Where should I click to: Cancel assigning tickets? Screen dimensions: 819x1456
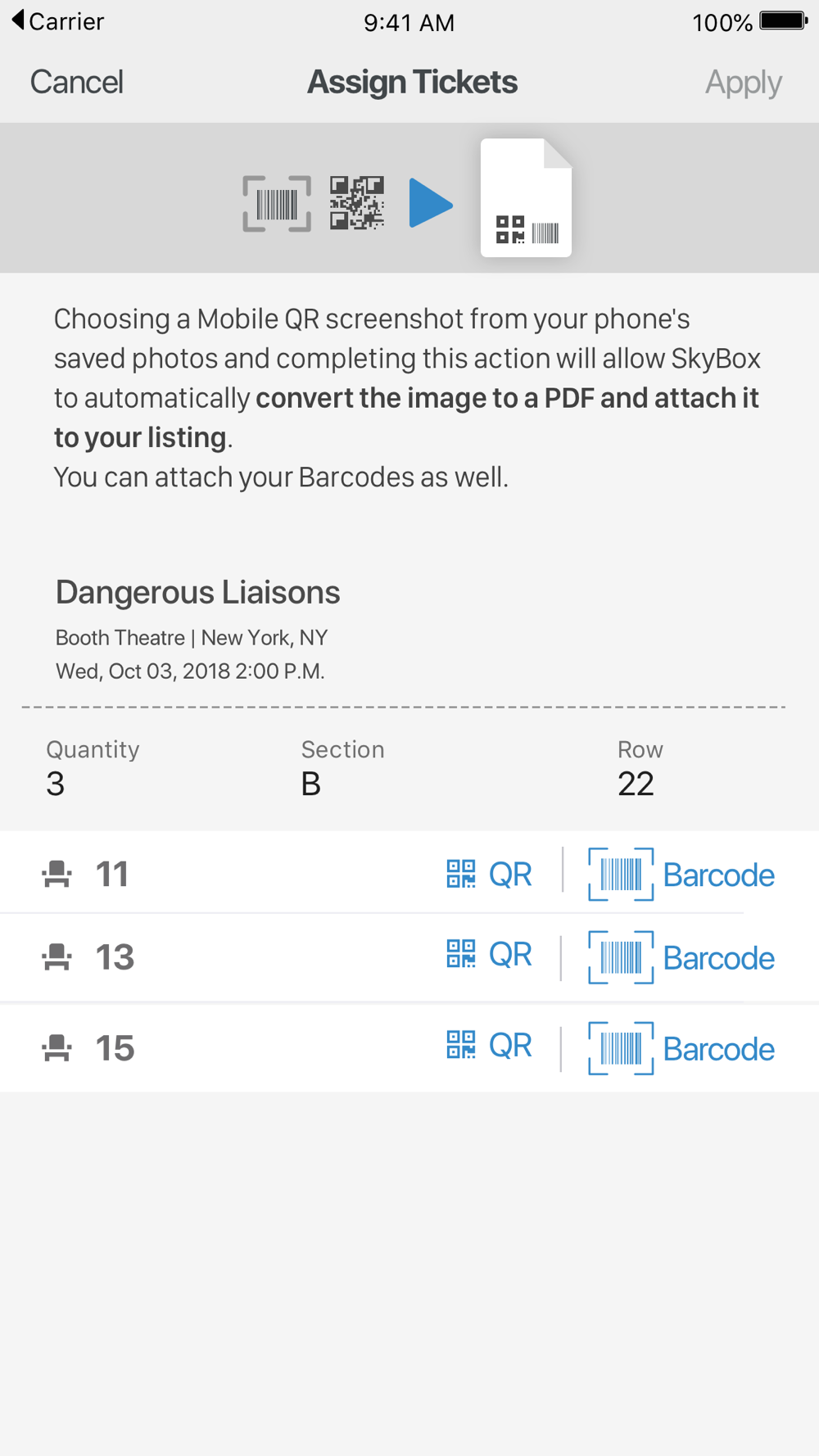[x=76, y=82]
